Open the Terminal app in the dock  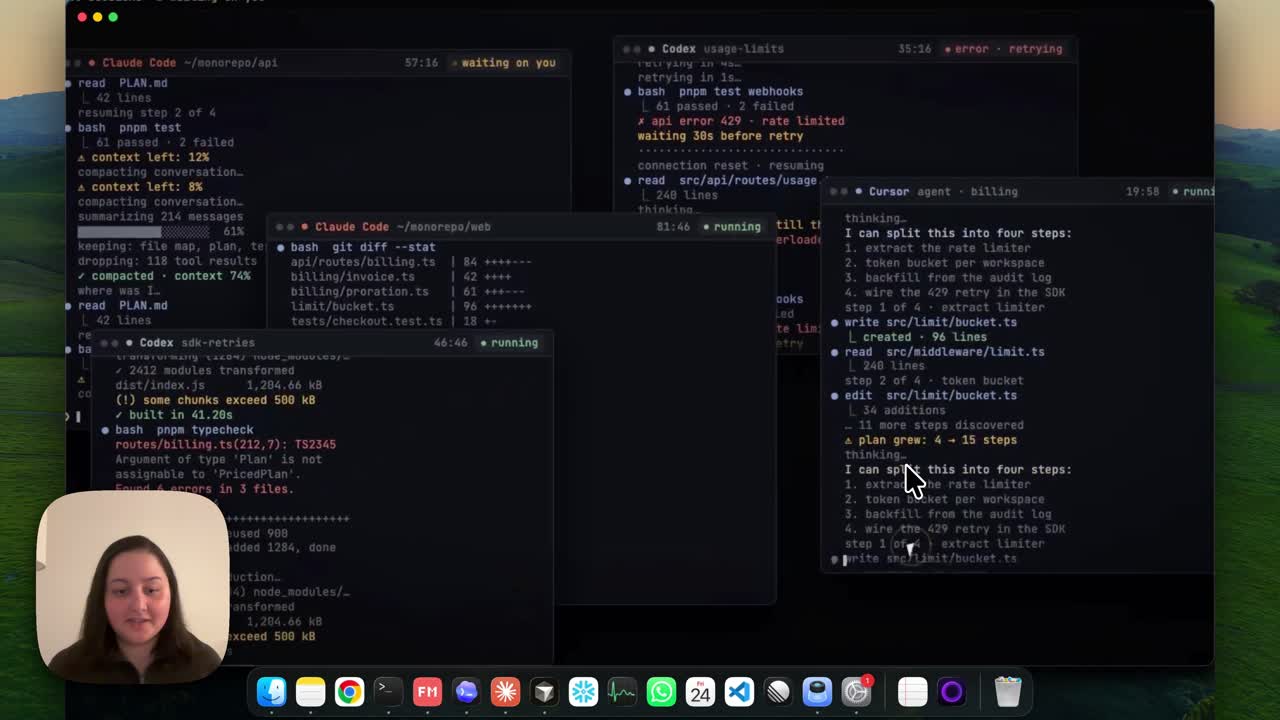pos(388,691)
